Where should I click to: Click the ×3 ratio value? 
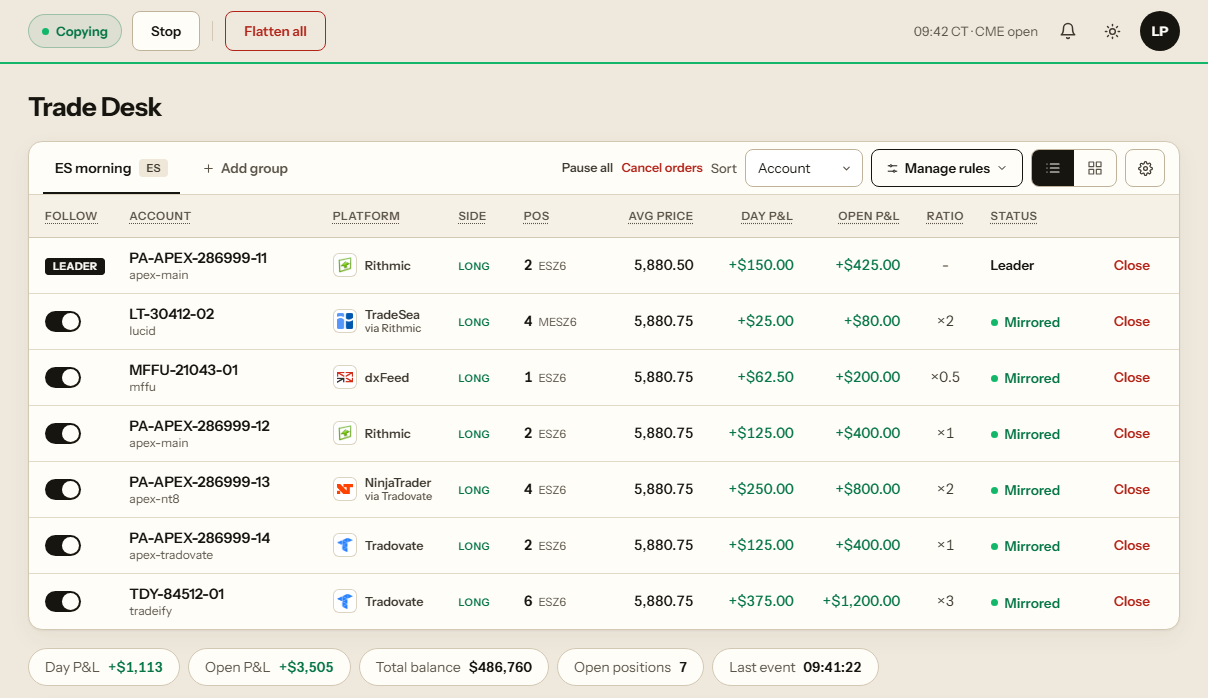click(x=945, y=601)
